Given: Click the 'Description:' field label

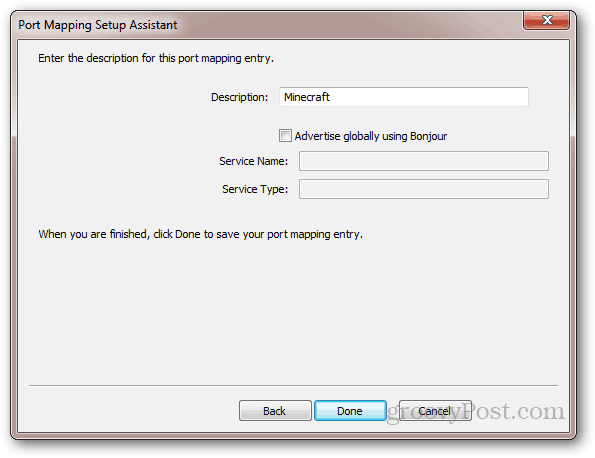Looking at the screenshot, I should pyautogui.click(x=239, y=97).
